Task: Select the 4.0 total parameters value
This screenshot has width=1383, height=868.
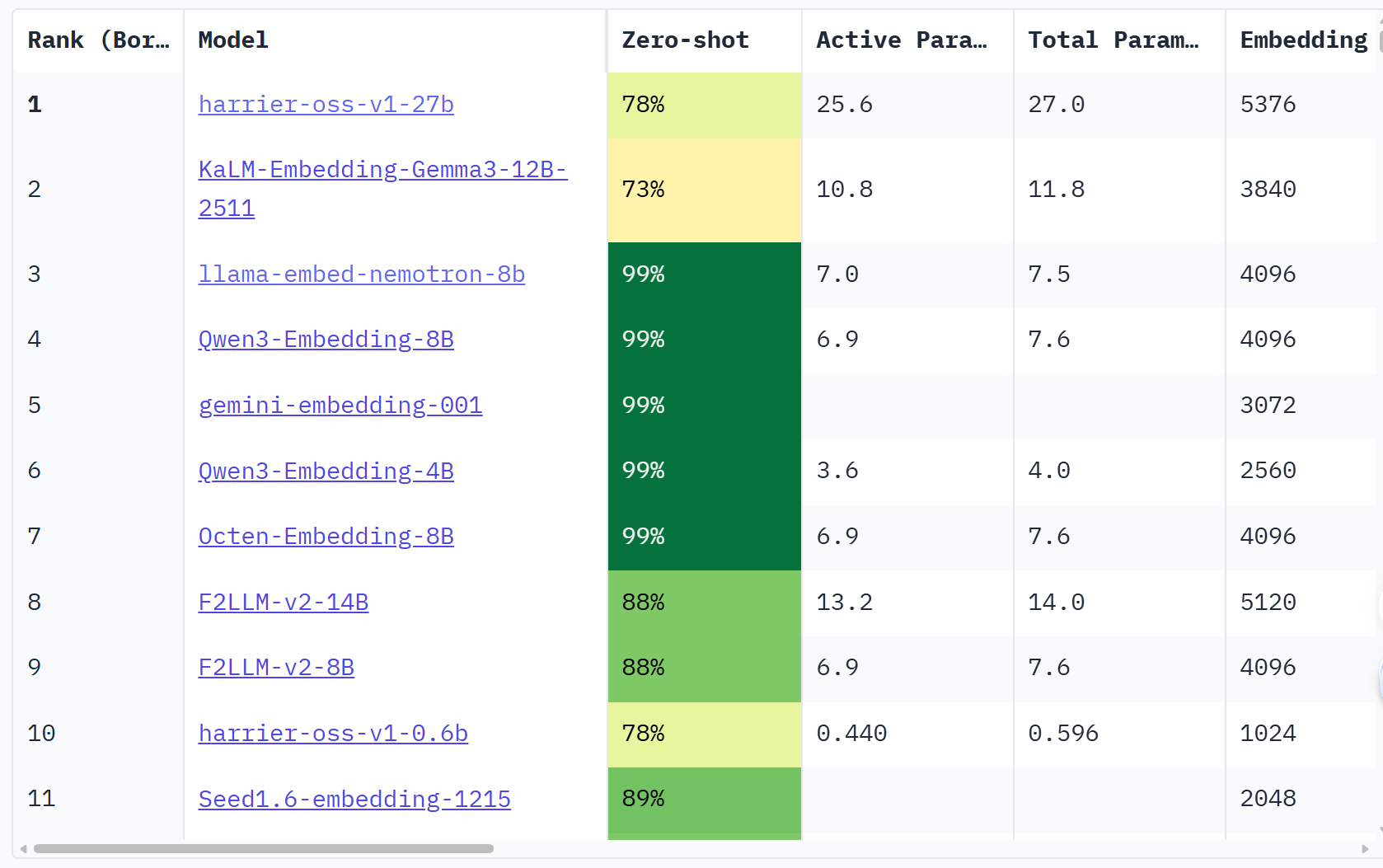Action: click(1049, 471)
